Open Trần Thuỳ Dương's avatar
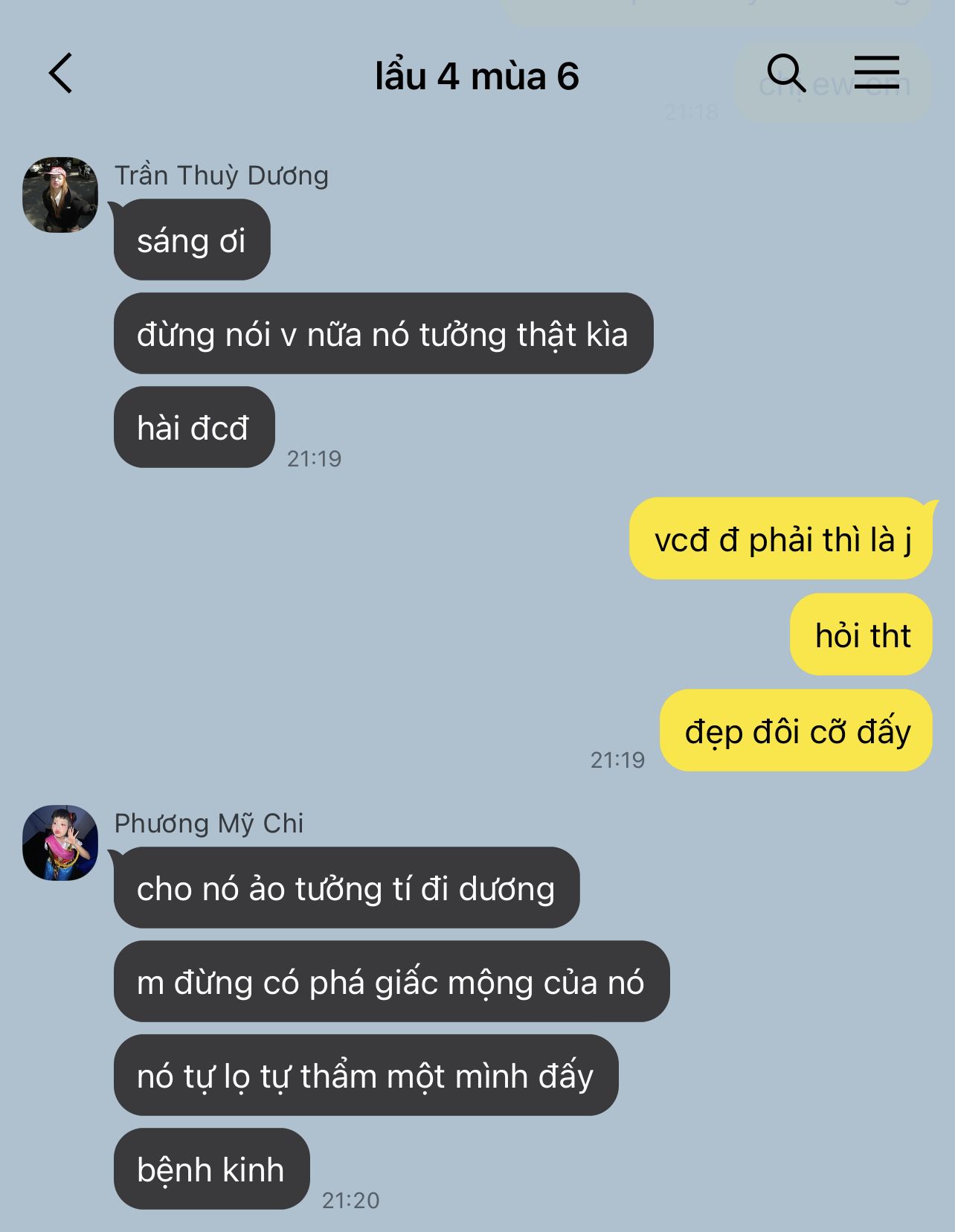The height and width of the screenshot is (1232, 955). pos(60,194)
